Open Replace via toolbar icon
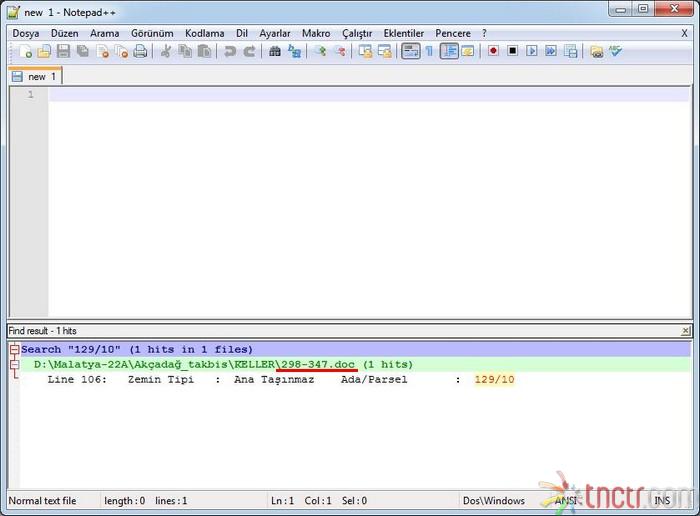The height and width of the screenshot is (516, 700). click(x=294, y=51)
